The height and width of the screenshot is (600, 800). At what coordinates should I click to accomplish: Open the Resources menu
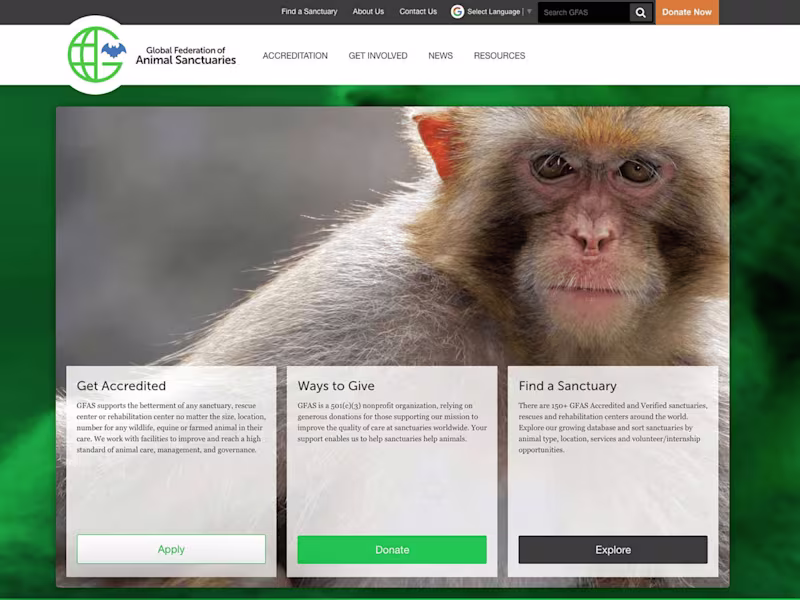(x=498, y=56)
